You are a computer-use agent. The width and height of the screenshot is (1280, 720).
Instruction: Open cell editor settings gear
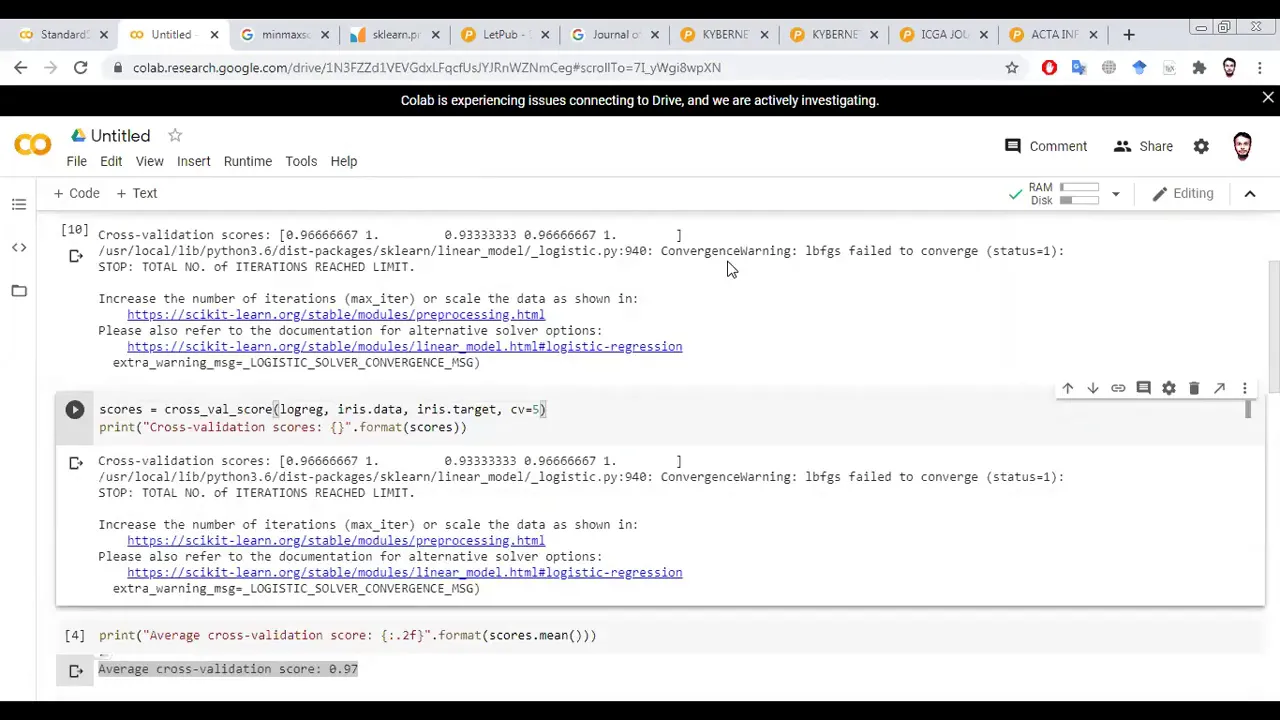[1168, 388]
